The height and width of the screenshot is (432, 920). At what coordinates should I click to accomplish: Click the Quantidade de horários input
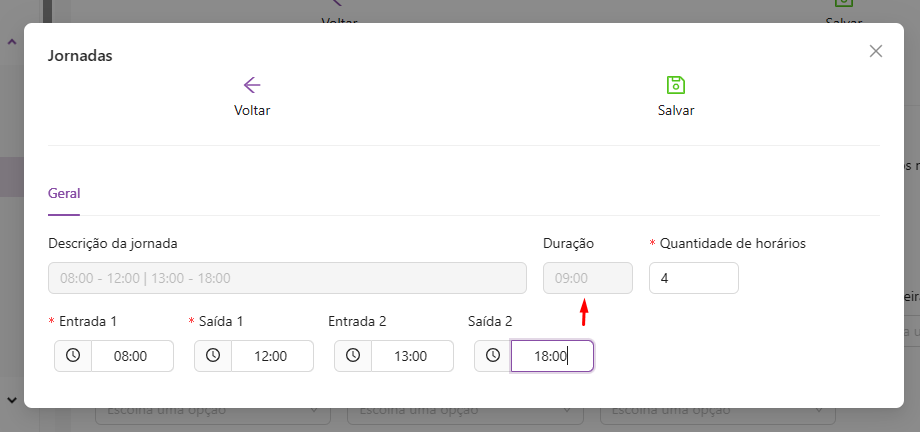click(x=693, y=278)
